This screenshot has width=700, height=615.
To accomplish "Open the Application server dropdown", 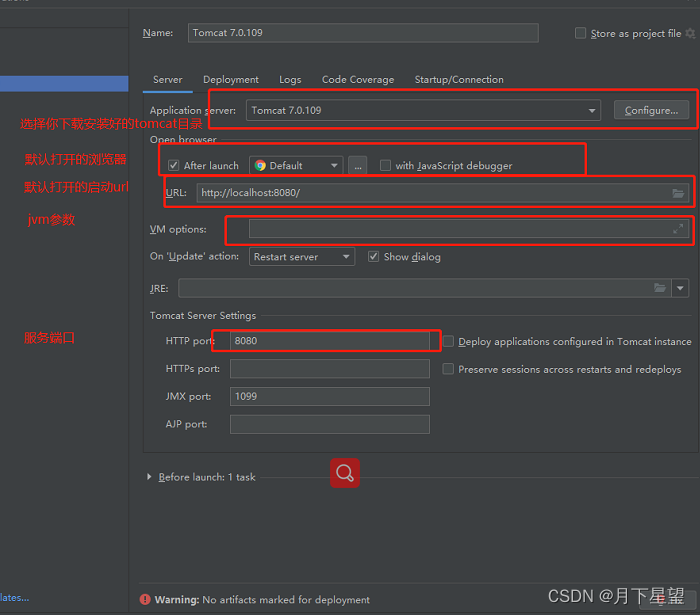I will pos(423,110).
